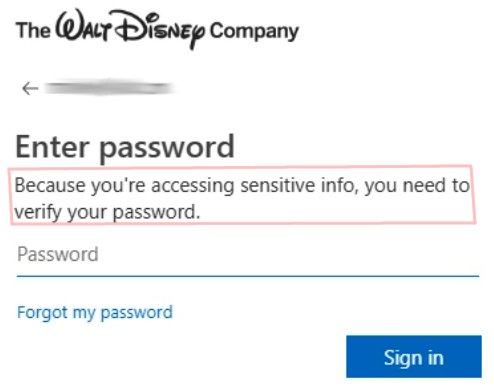Click the word "Forgot" in the blue link
The height and width of the screenshot is (389, 494).
tap(42, 313)
